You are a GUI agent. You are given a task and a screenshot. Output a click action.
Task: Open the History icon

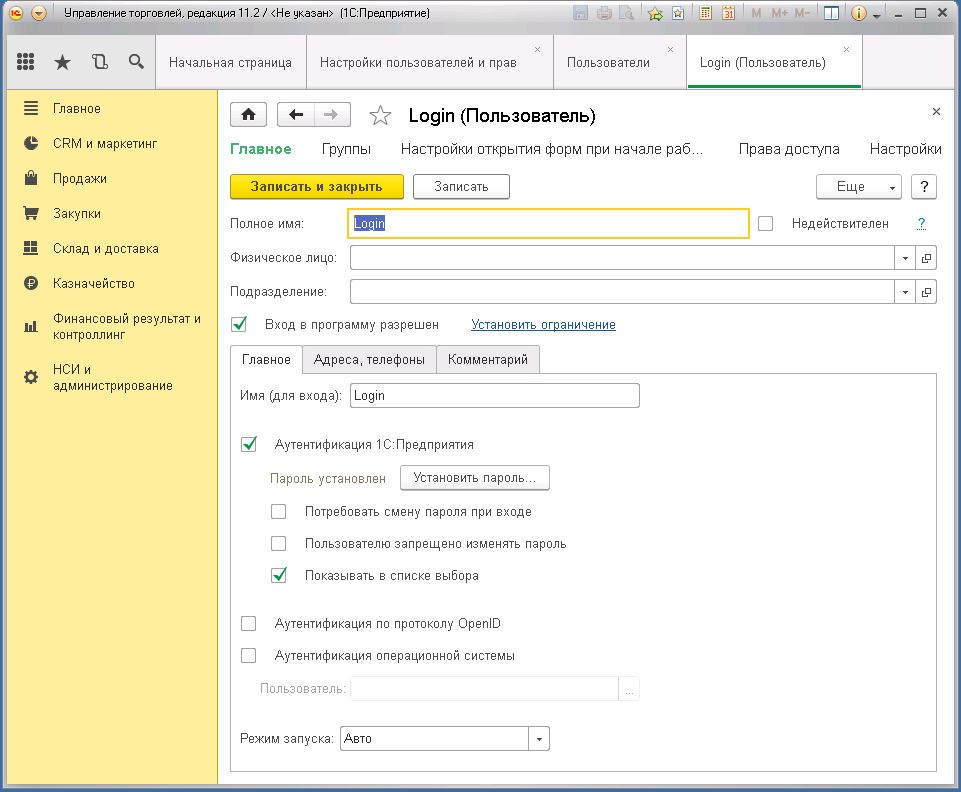coord(99,61)
